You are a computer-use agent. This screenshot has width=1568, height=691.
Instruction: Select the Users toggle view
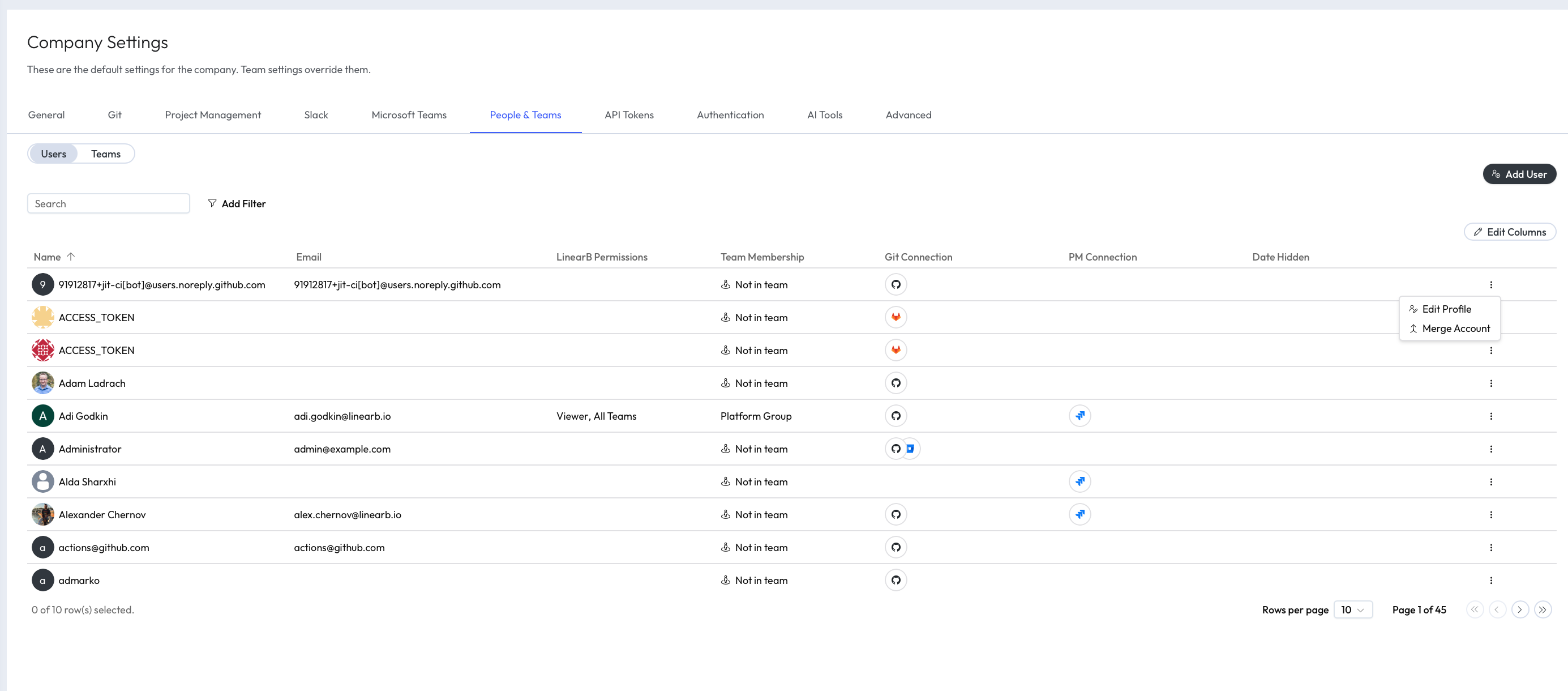54,154
